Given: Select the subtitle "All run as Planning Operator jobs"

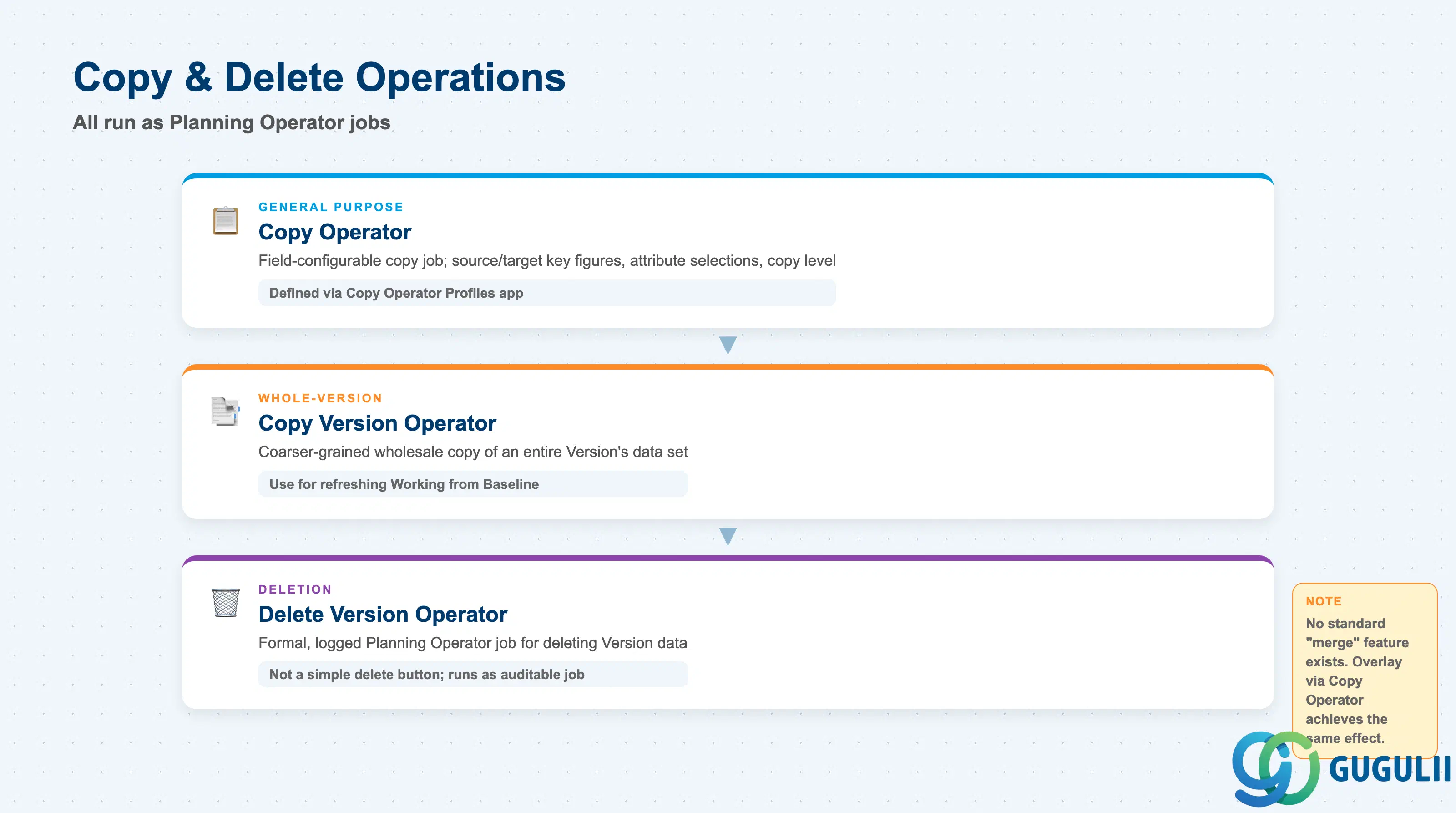Looking at the screenshot, I should [232, 123].
